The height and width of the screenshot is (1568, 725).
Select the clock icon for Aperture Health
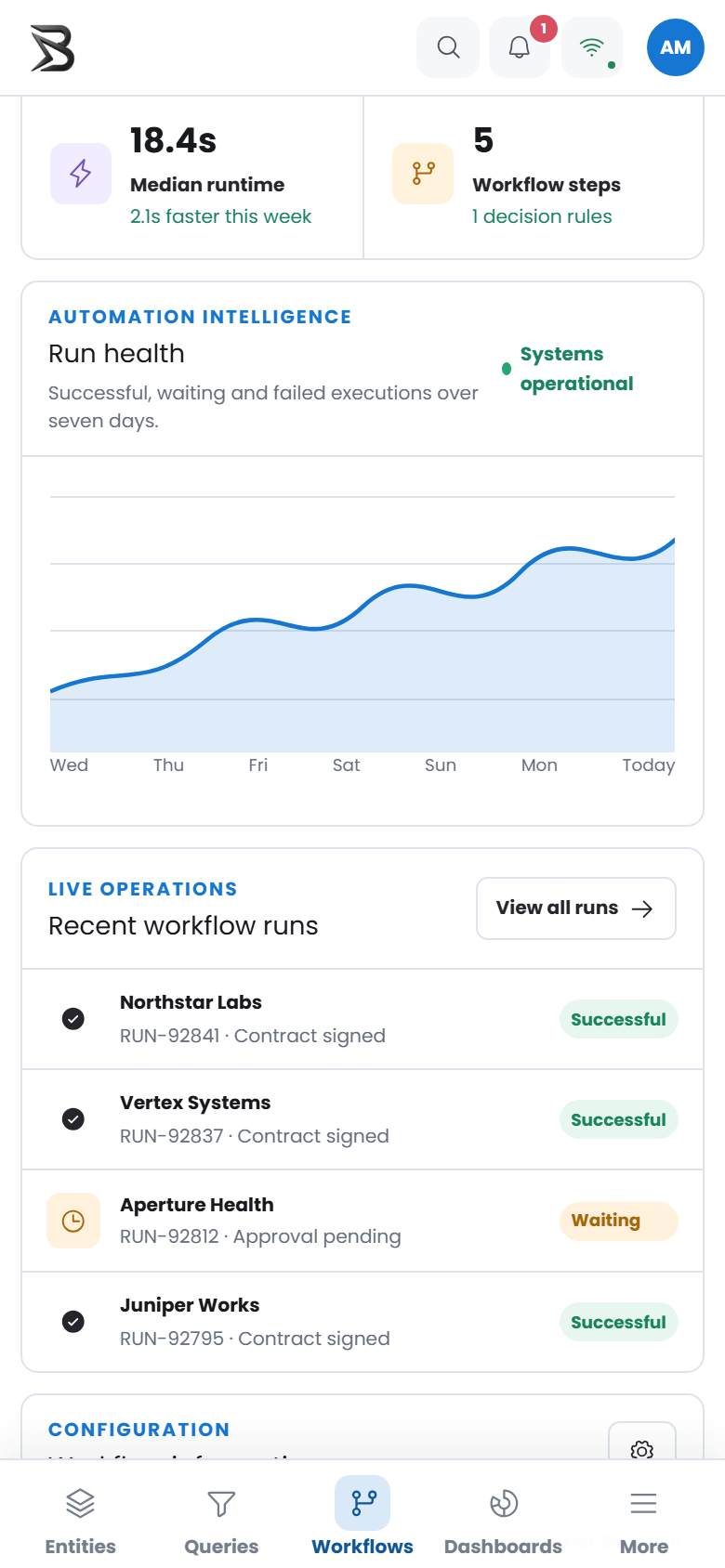click(73, 1221)
